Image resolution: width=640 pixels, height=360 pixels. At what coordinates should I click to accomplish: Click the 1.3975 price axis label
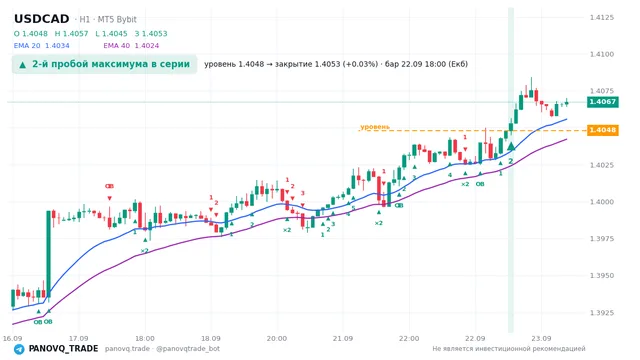[x=602, y=239]
